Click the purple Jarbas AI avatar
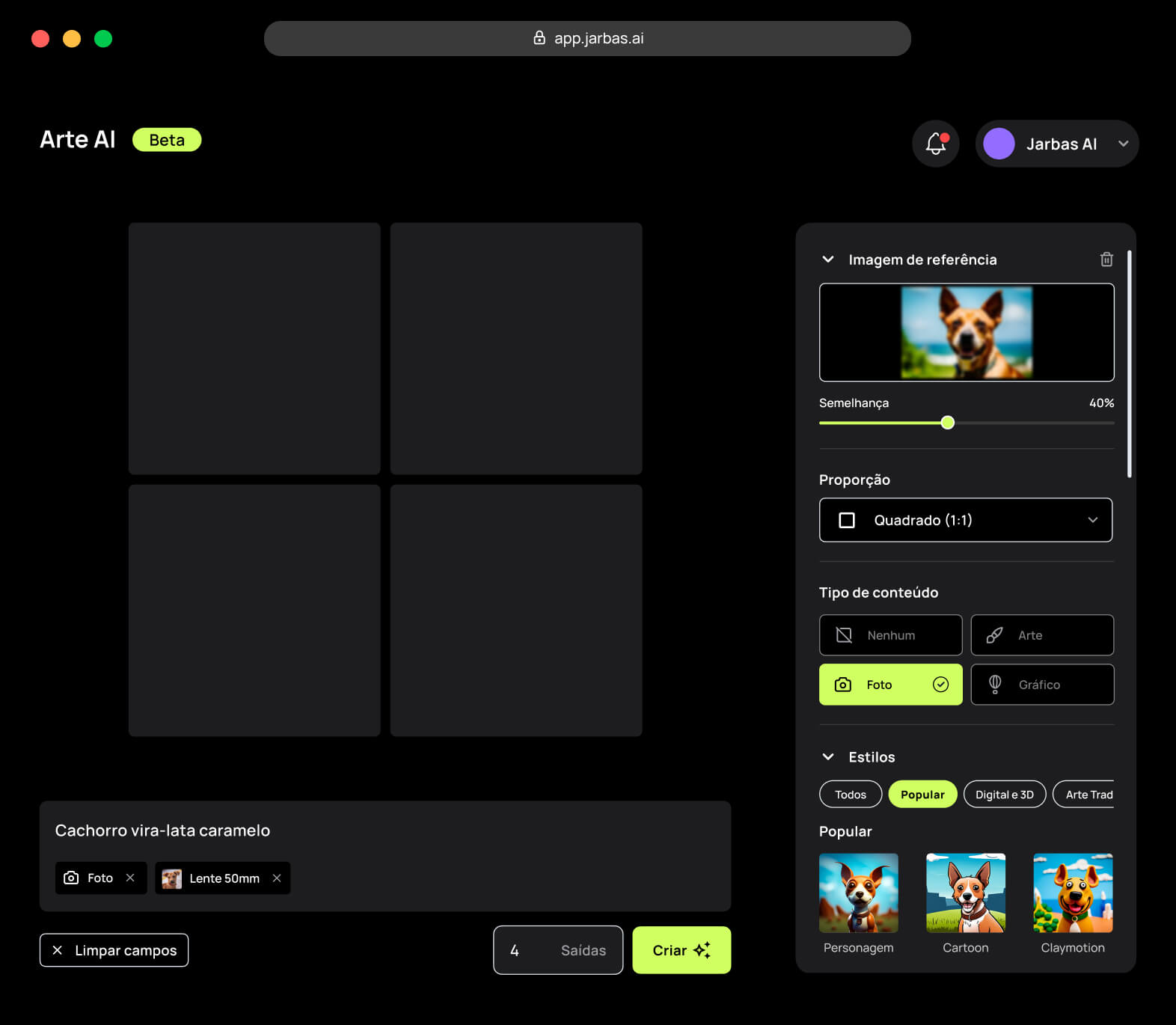 pyautogui.click(x=999, y=144)
